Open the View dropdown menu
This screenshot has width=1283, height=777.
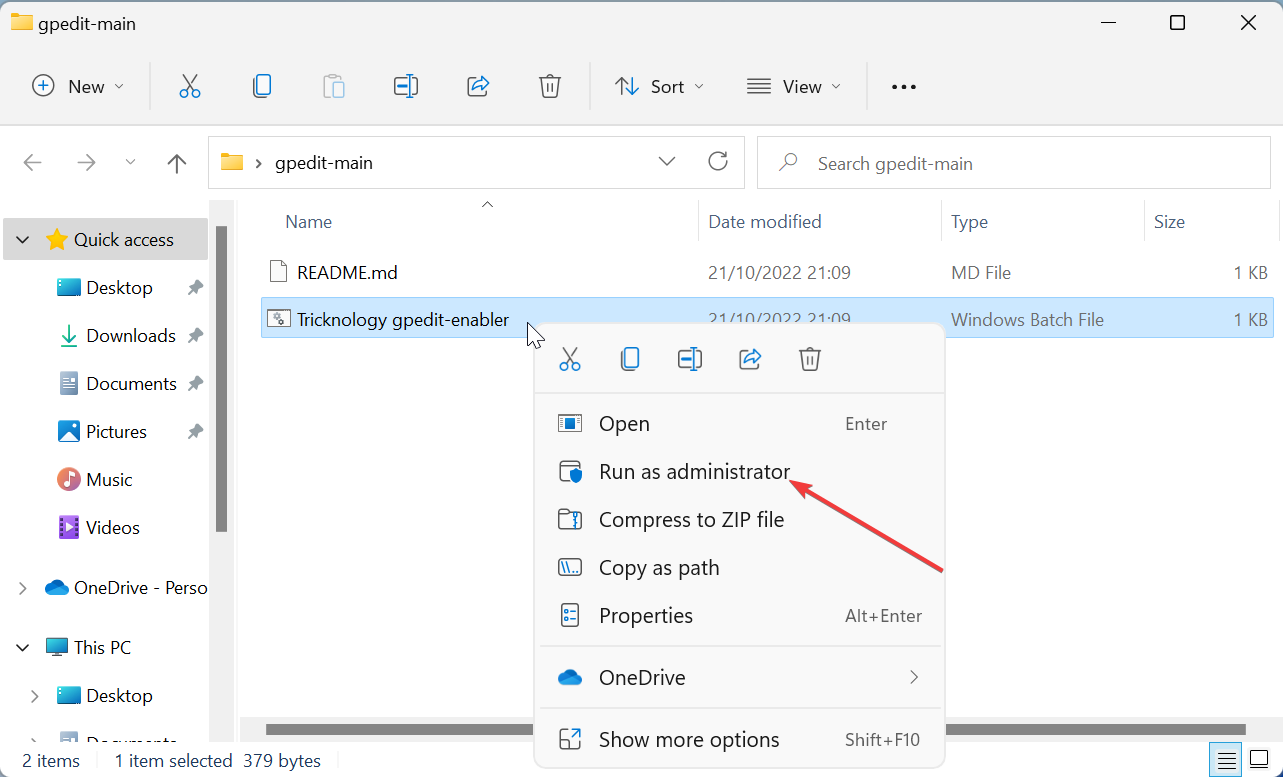pyautogui.click(x=794, y=87)
